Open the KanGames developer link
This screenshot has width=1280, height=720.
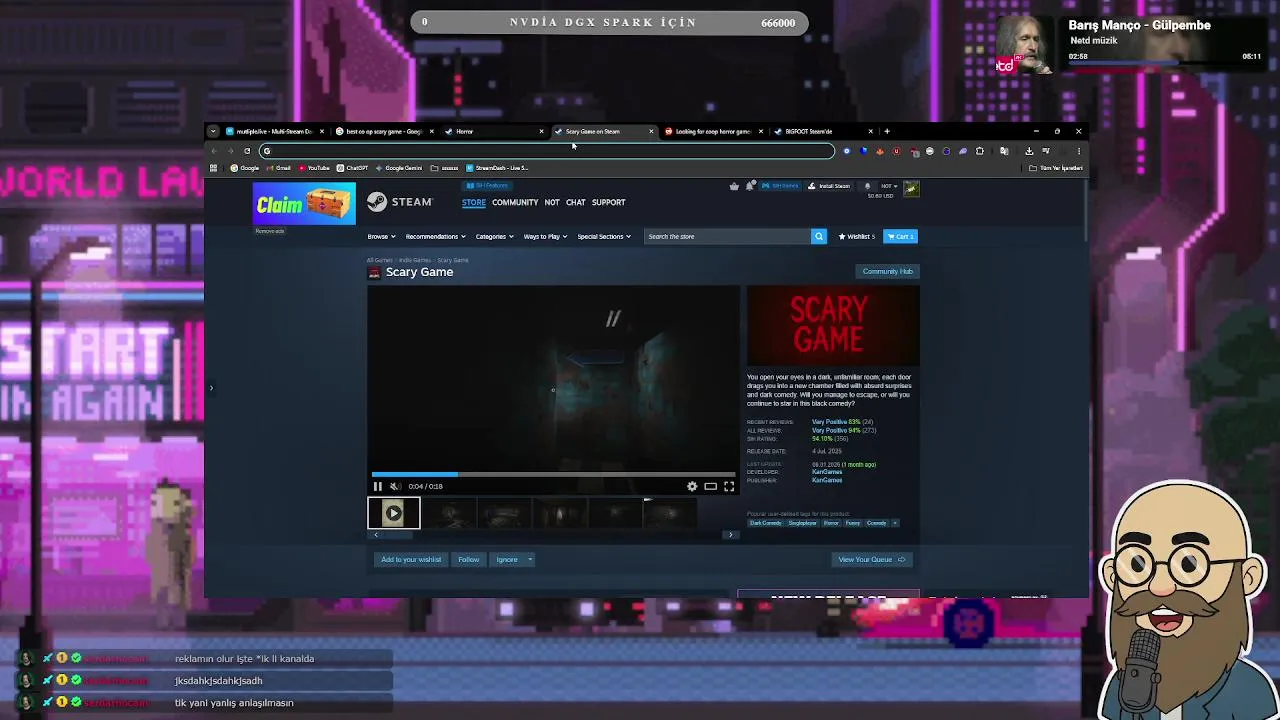tap(827, 472)
